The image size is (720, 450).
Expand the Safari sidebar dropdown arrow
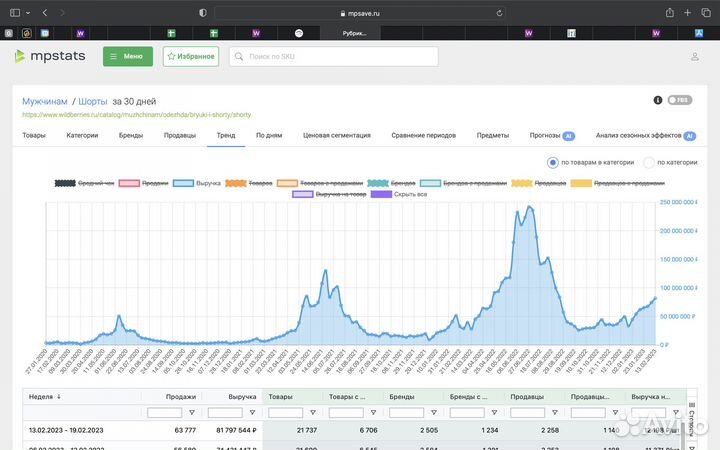[28, 13]
